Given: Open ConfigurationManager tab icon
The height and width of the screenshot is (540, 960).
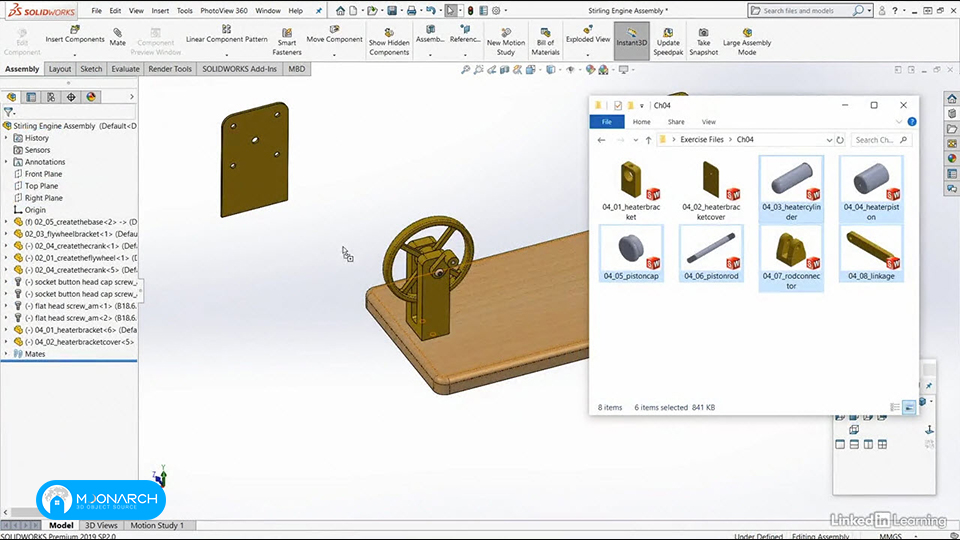Looking at the screenshot, I should (x=51, y=97).
